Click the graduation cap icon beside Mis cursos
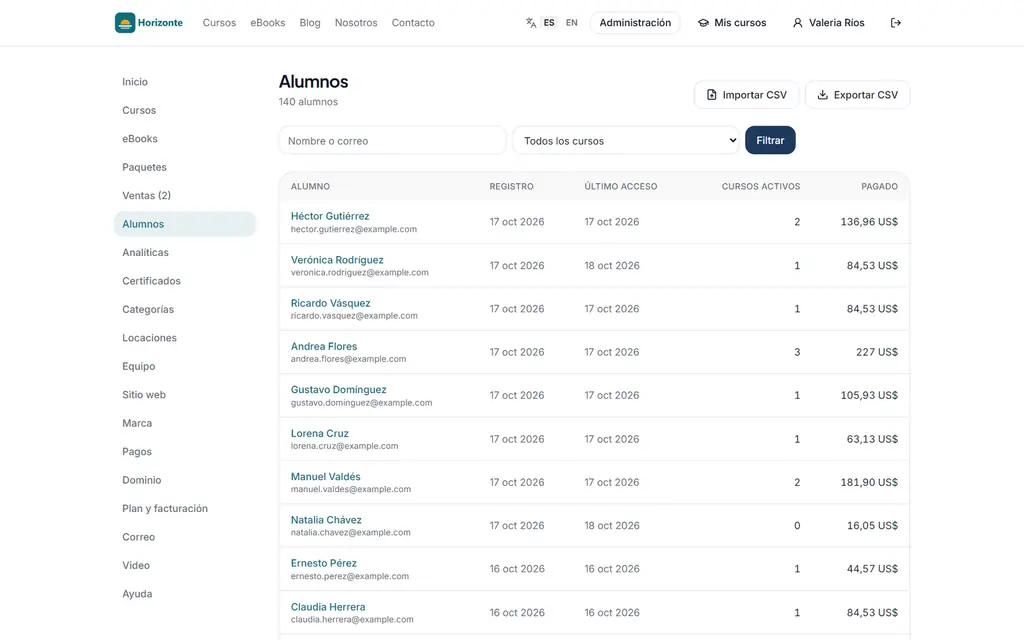This screenshot has height=640, width=1024. 703,23
